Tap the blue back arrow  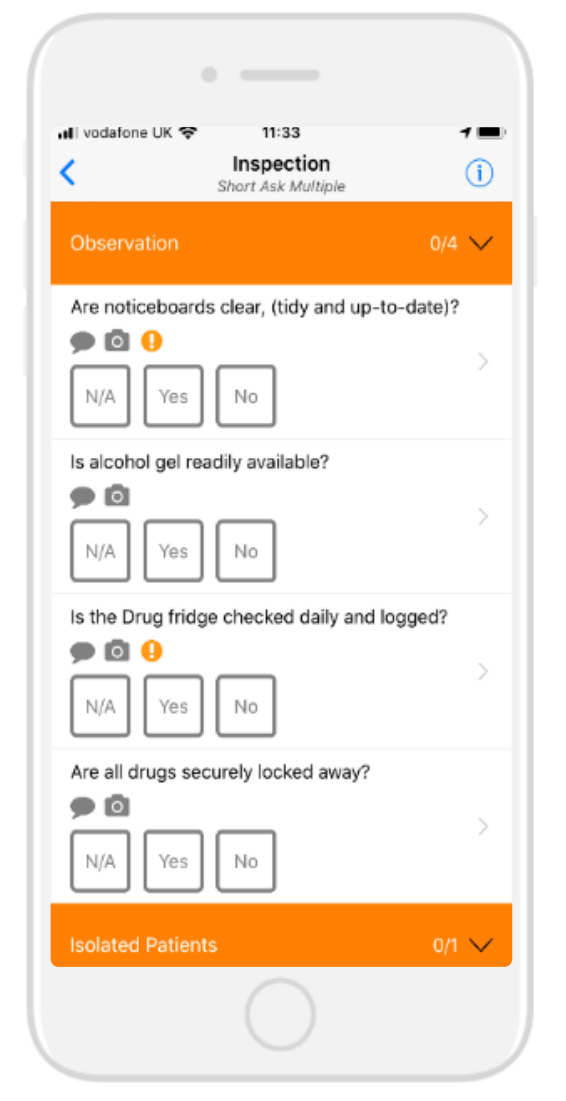(x=67, y=173)
